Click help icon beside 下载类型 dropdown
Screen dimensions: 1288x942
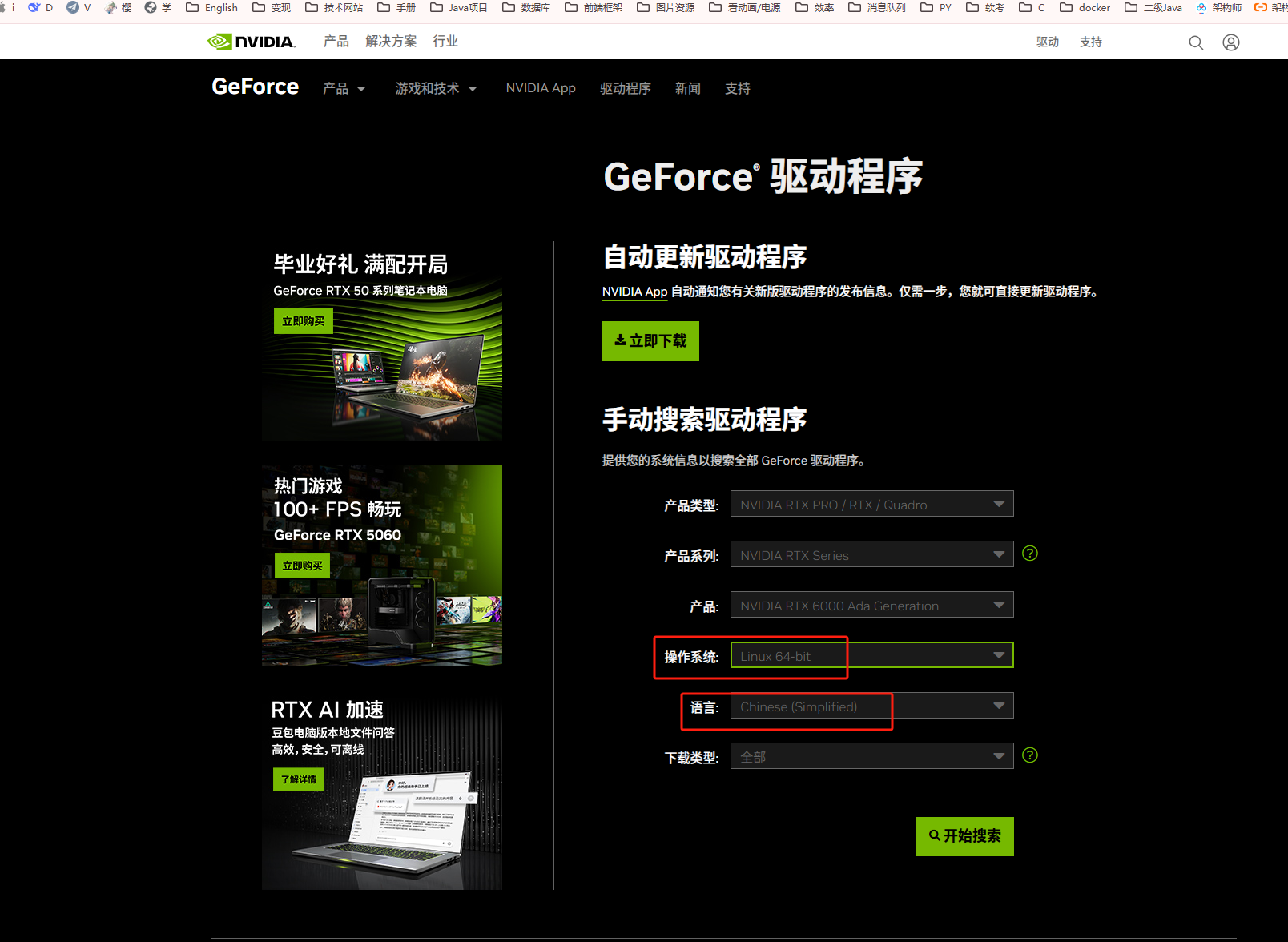1030,755
